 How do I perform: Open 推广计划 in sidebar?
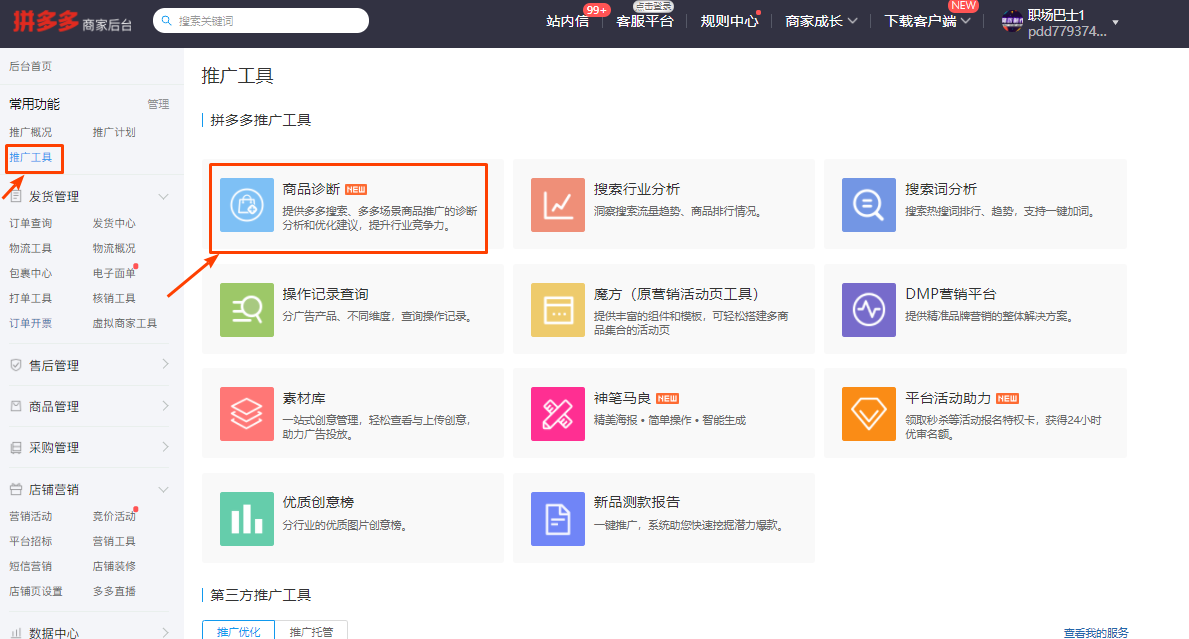pyautogui.click(x=114, y=132)
